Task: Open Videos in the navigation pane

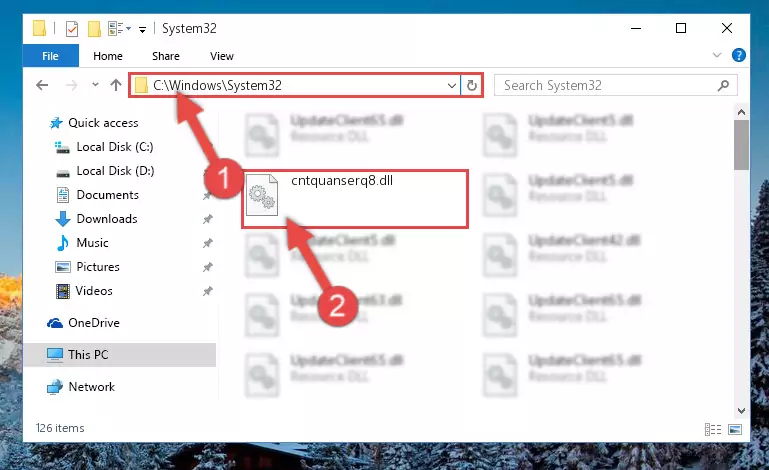Action: coord(94,291)
